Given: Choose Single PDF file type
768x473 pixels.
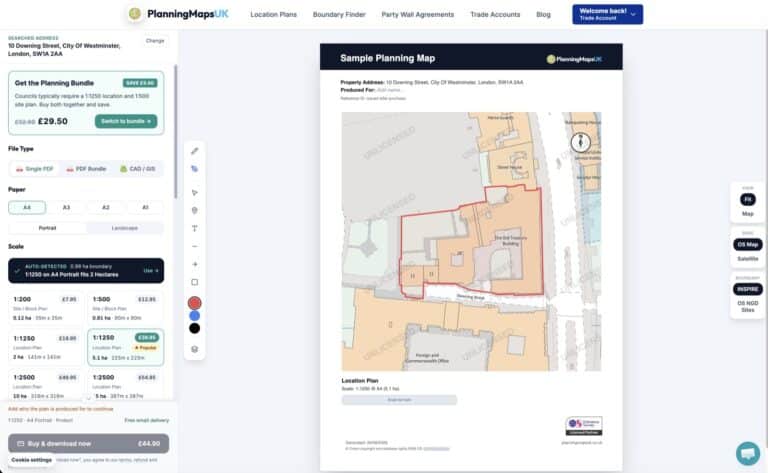Looking at the screenshot, I should (34, 169).
